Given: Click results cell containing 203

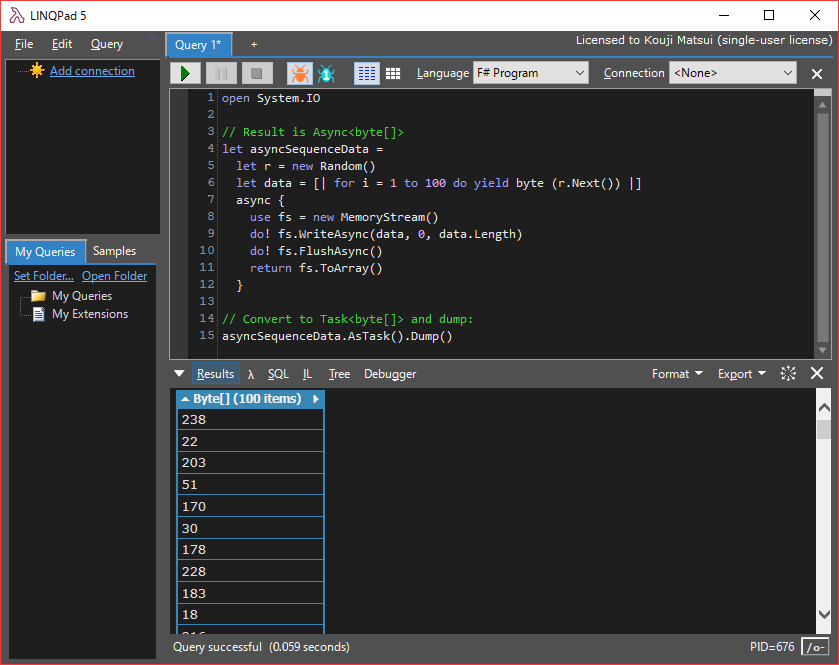Looking at the screenshot, I should coord(250,463).
